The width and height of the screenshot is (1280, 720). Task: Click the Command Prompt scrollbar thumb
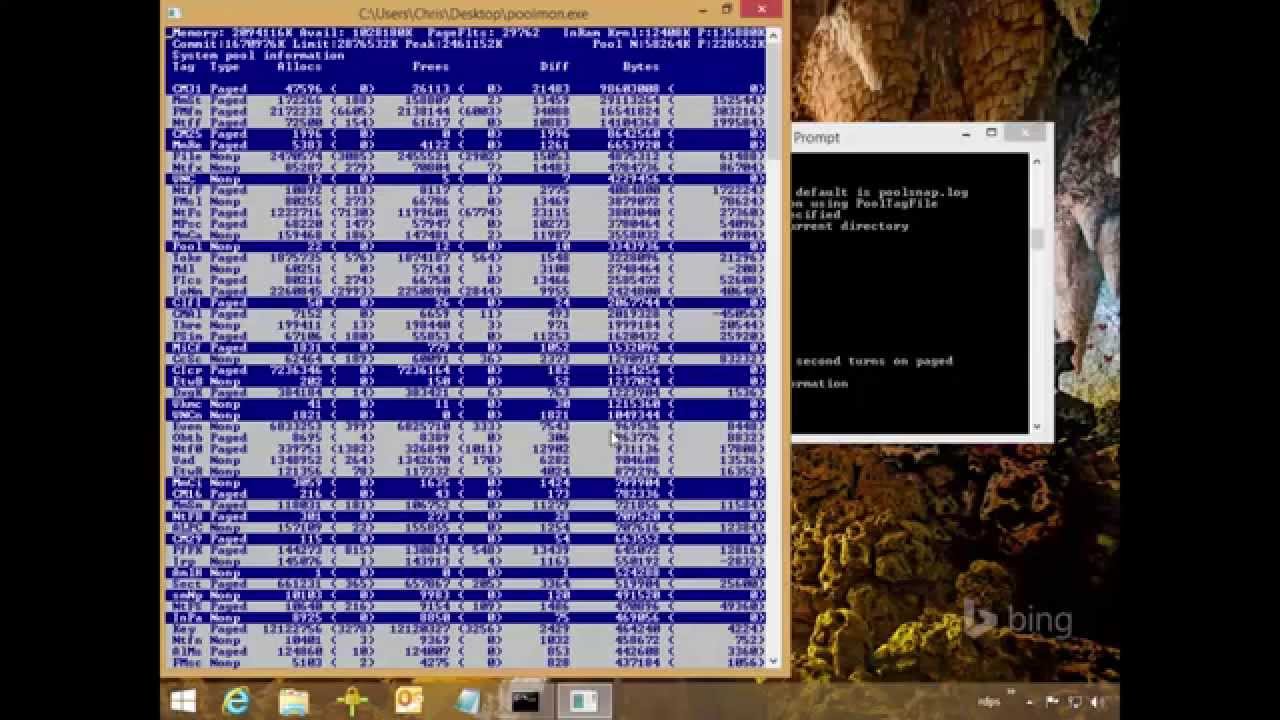pos(1037,239)
